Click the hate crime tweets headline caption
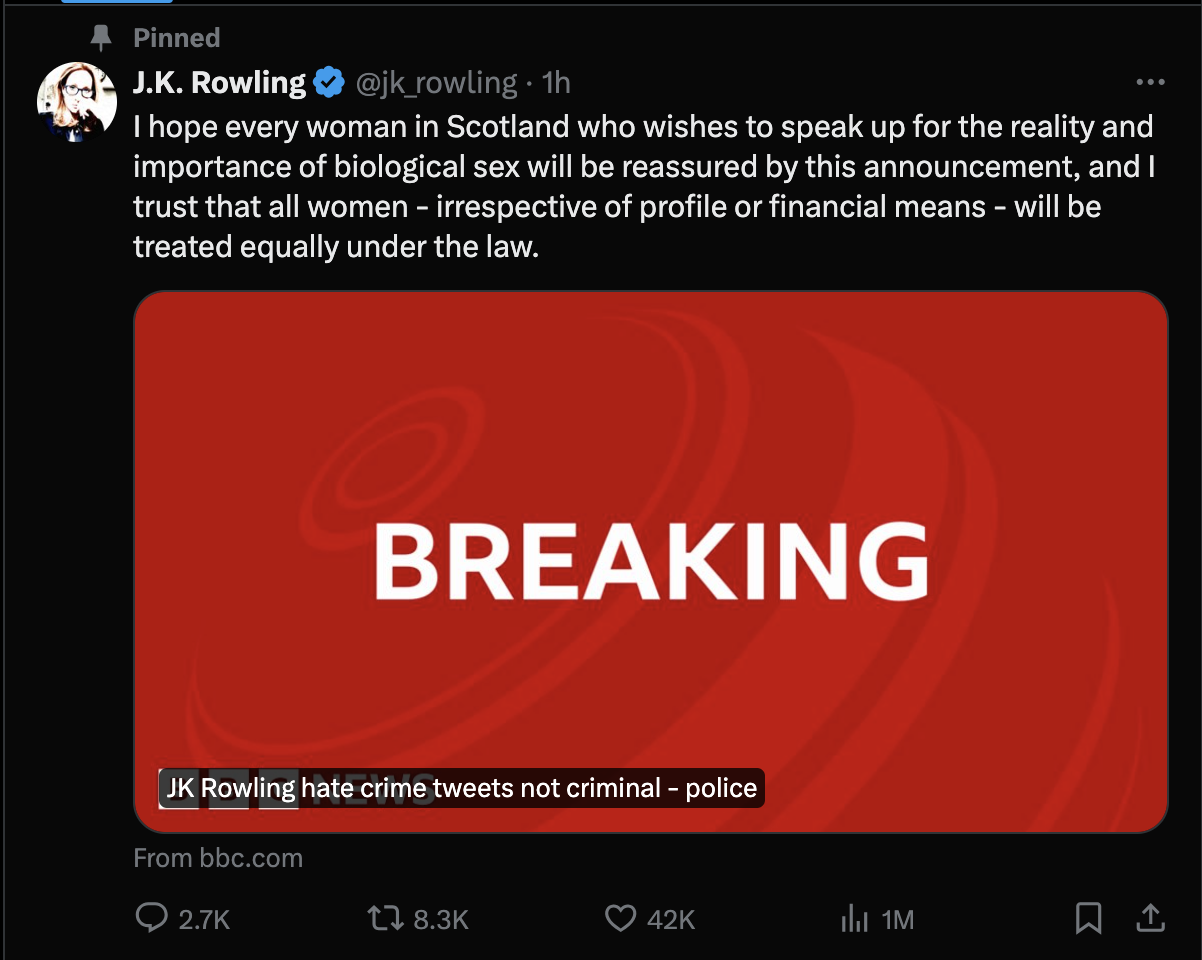The height and width of the screenshot is (960, 1202). click(x=461, y=788)
